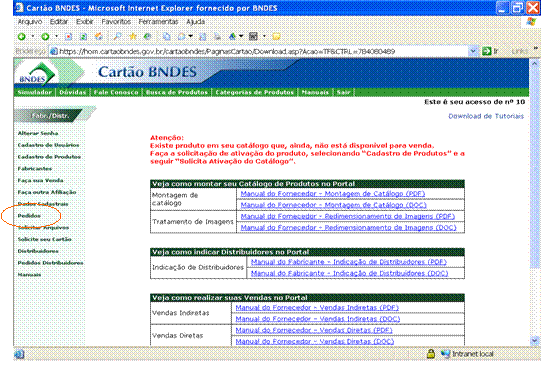The height and width of the screenshot is (377, 541).
Task: Open the Ajuda menu
Action: coord(196,22)
